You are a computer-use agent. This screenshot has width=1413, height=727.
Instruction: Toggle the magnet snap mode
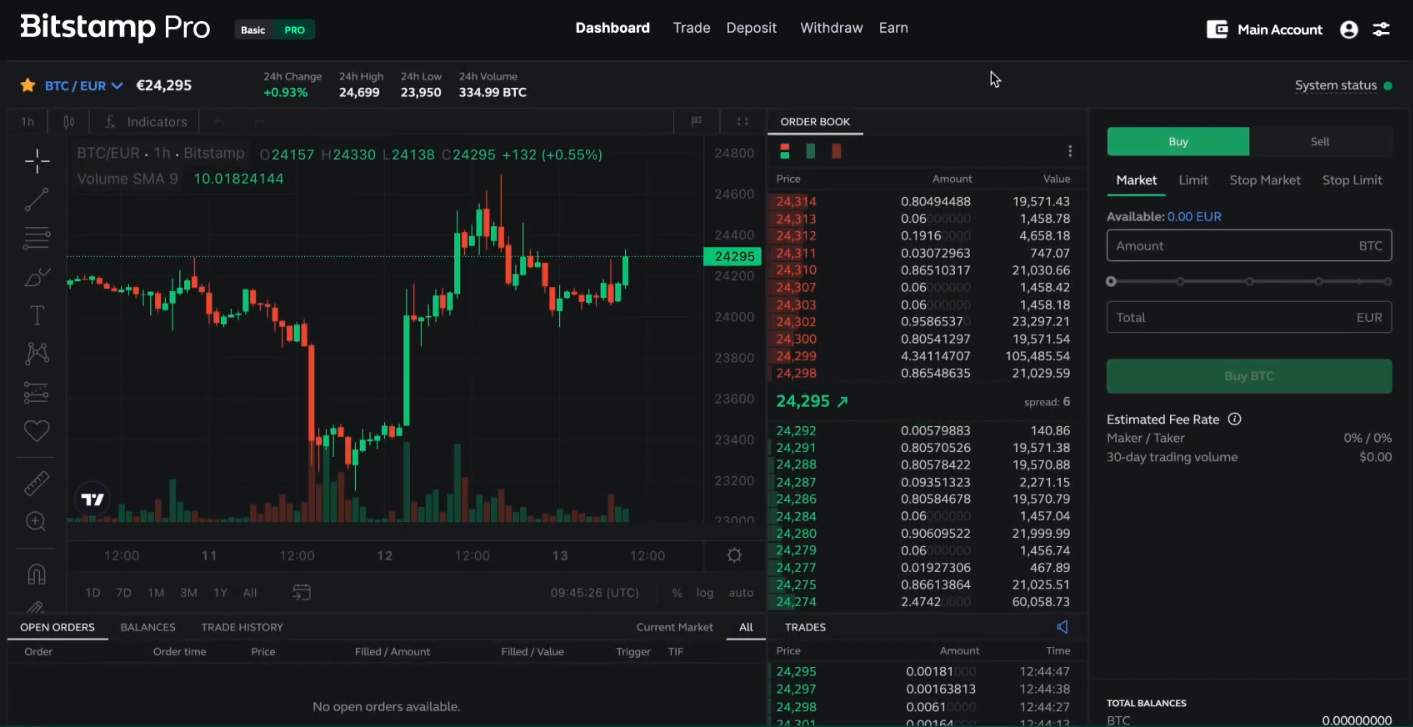tap(37, 574)
